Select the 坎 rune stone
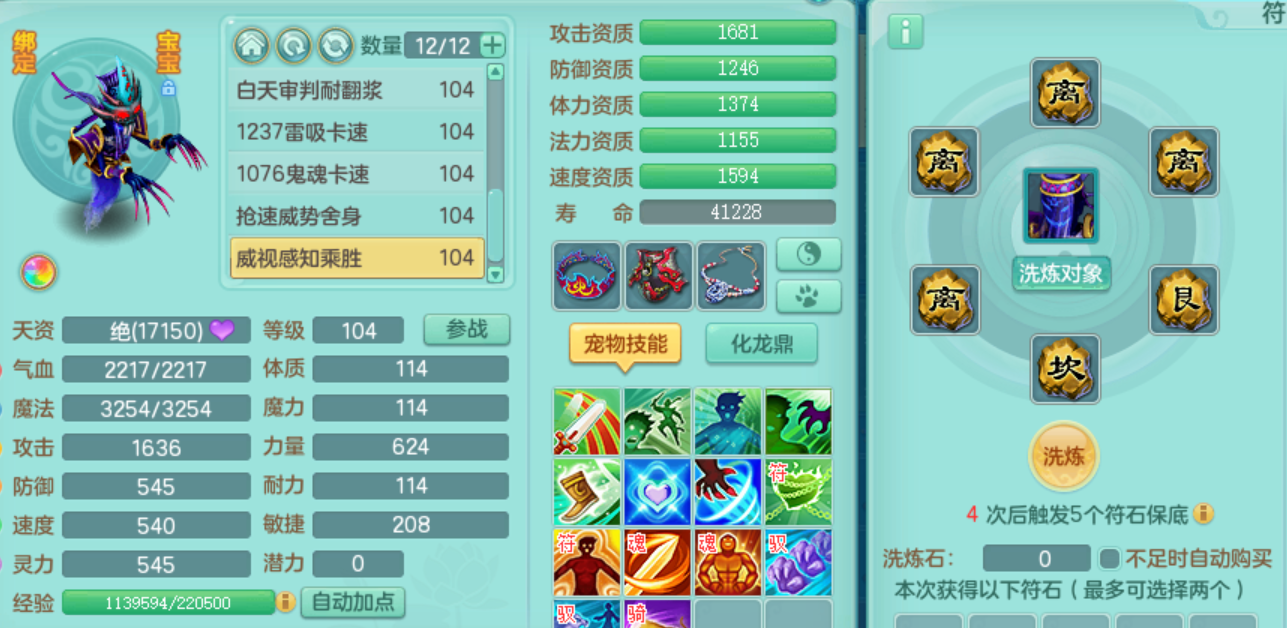 [1065, 369]
